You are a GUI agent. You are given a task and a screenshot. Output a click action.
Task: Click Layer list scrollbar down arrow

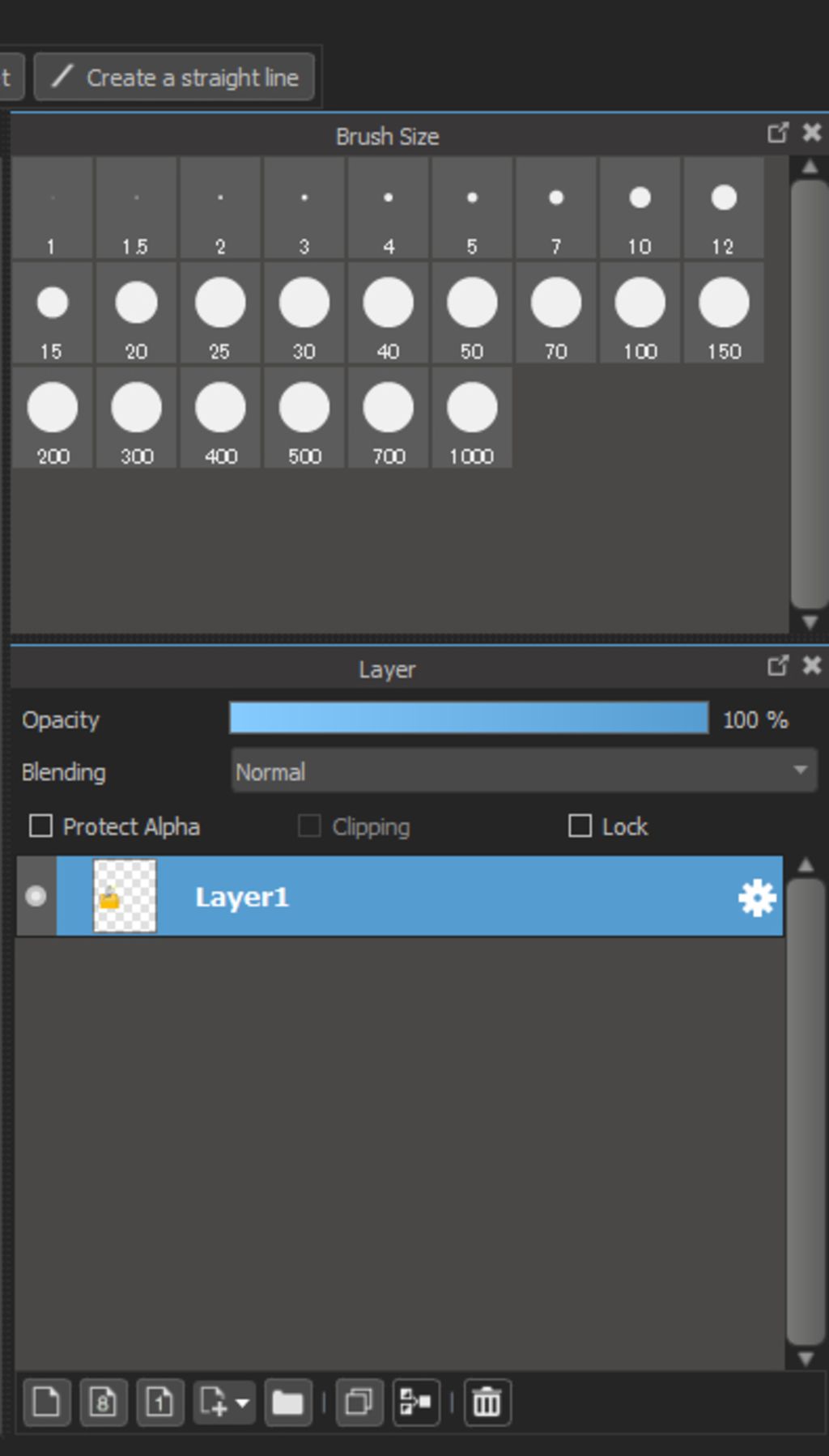(x=806, y=1359)
